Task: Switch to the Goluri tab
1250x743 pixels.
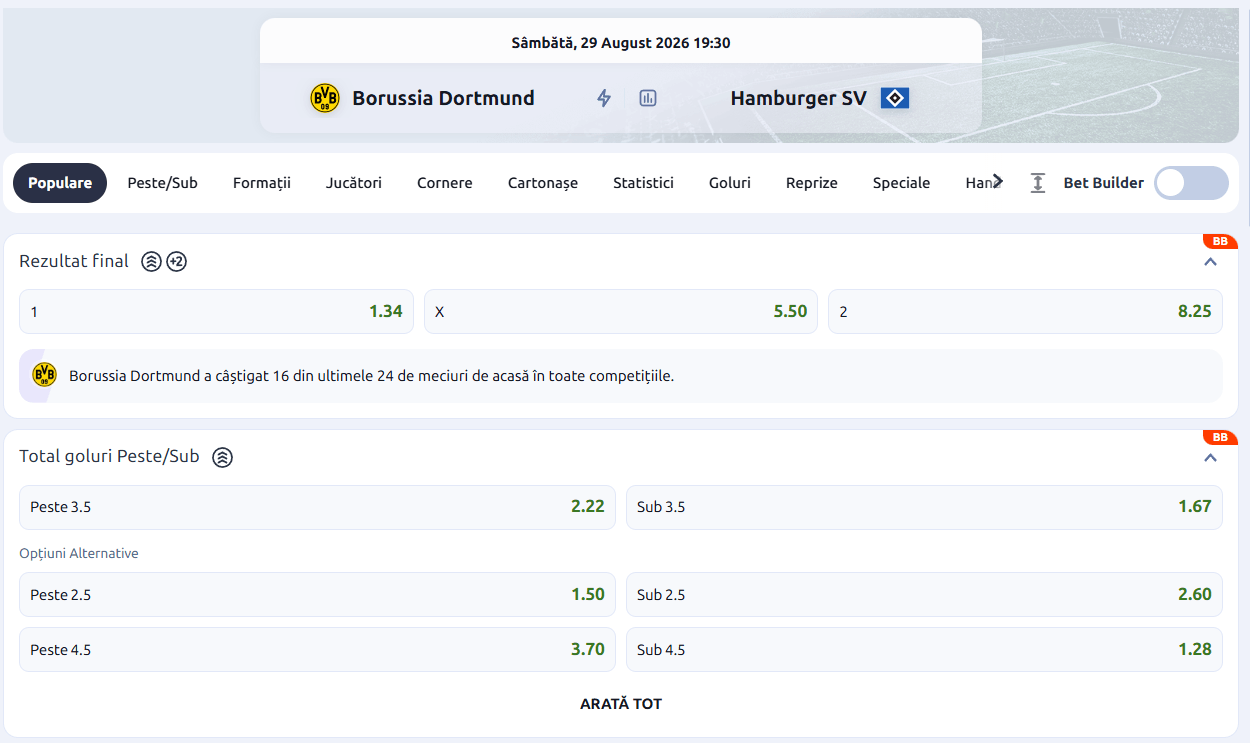Action: (x=730, y=183)
